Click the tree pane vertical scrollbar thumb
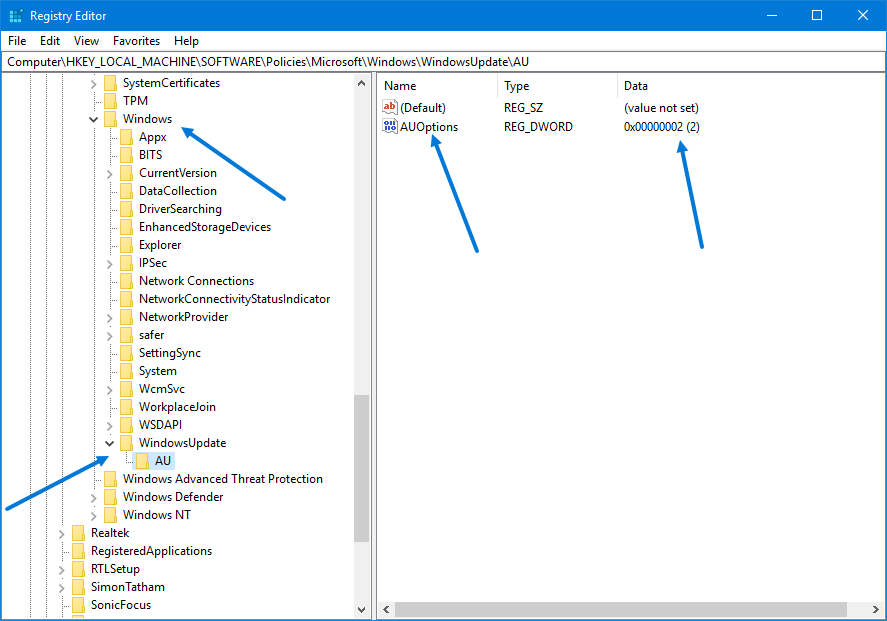Viewport: 887px width, 621px height. click(x=361, y=468)
